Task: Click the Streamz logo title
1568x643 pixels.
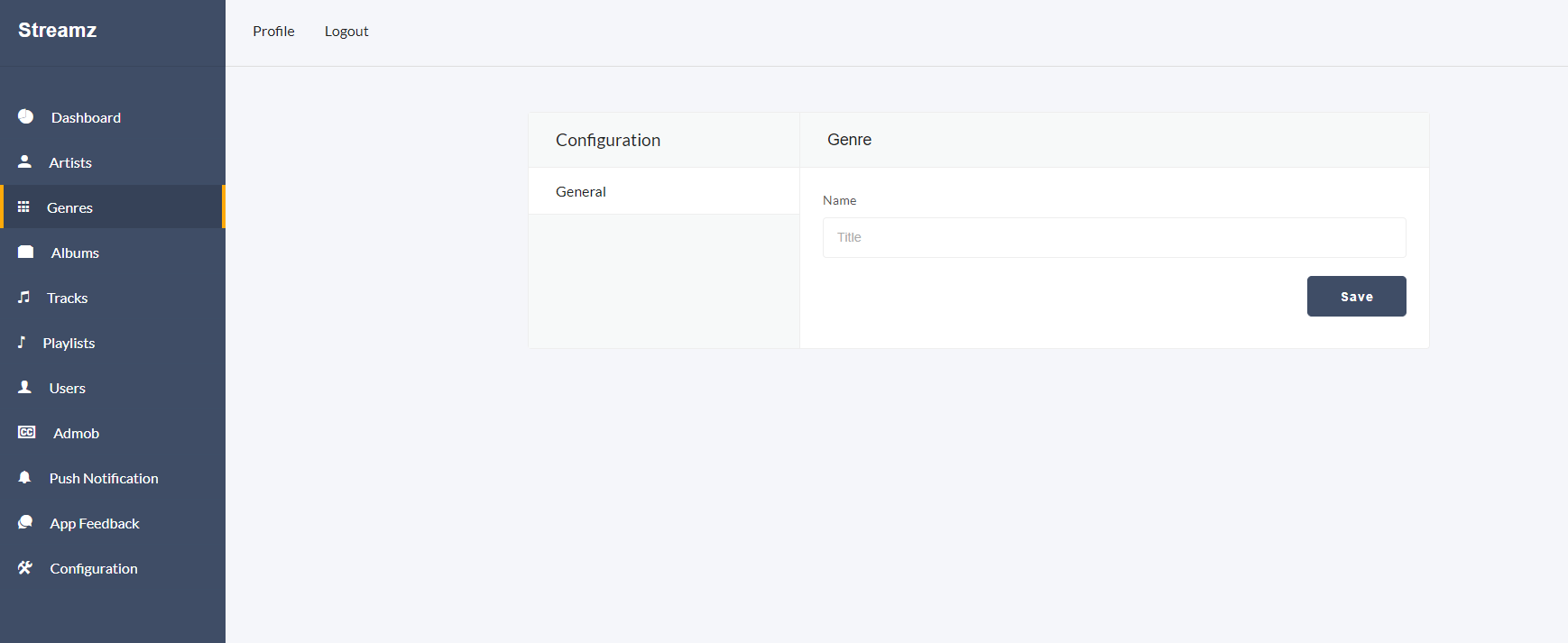Action: (x=58, y=31)
